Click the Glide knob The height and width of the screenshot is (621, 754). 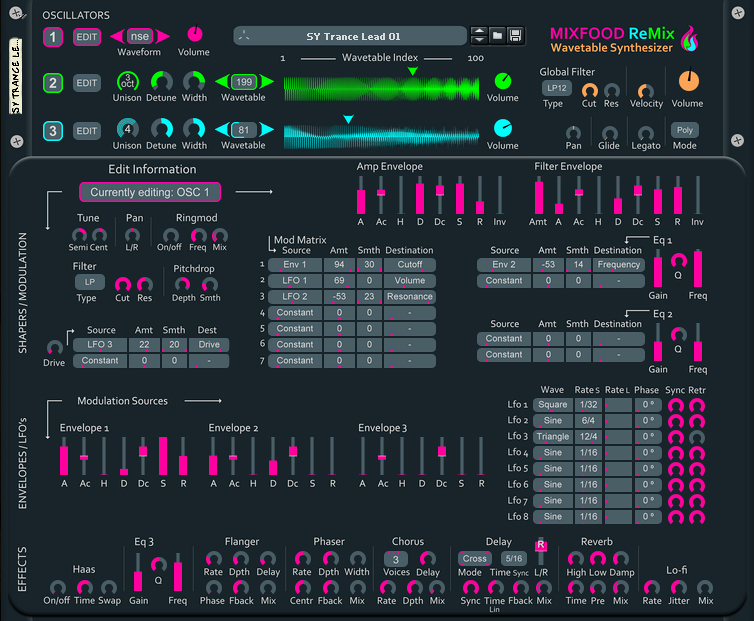click(609, 133)
